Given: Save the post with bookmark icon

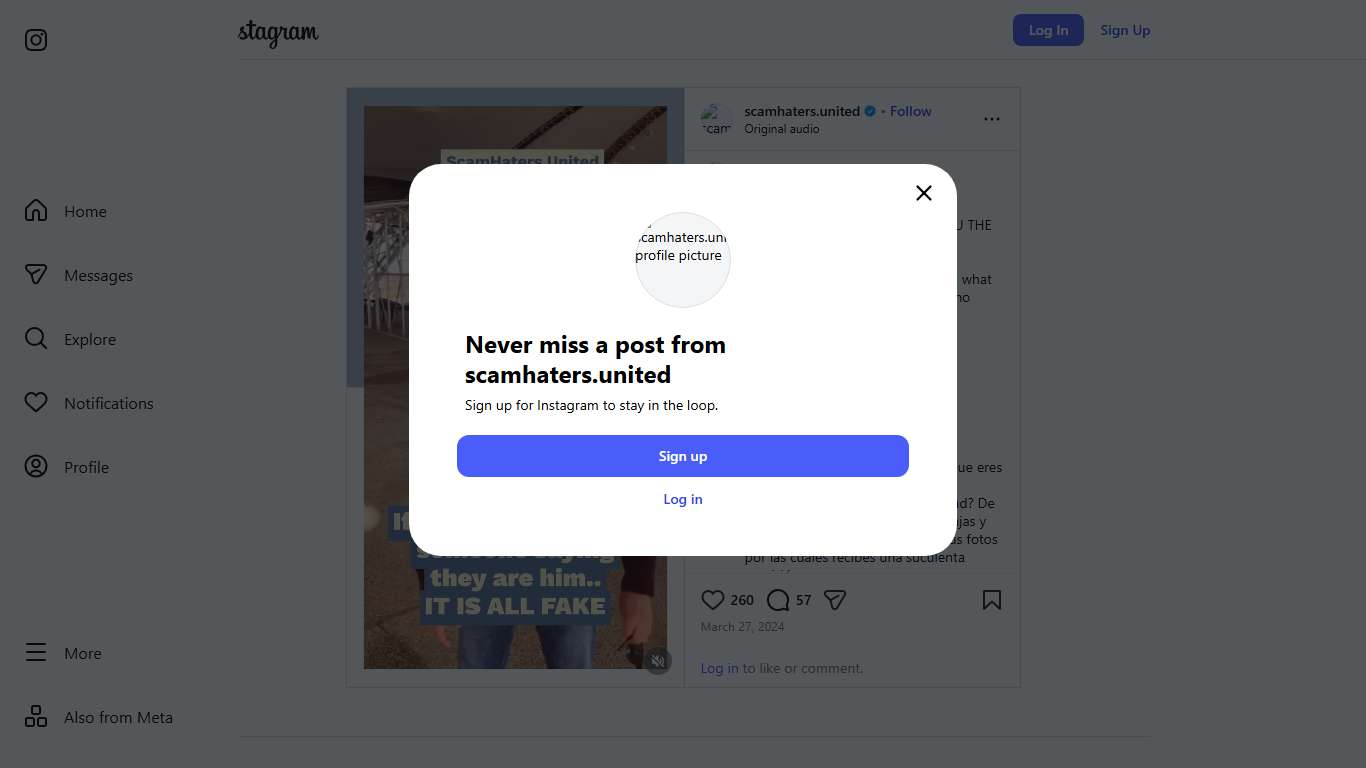Looking at the screenshot, I should (992, 600).
